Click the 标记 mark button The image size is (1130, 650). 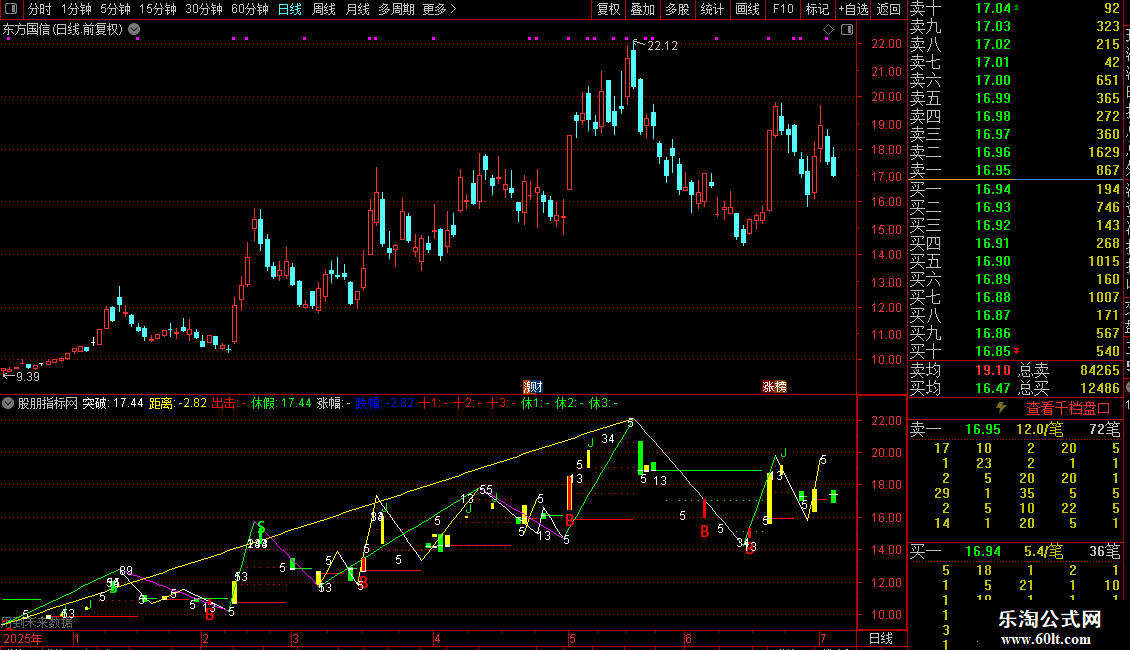[817, 9]
